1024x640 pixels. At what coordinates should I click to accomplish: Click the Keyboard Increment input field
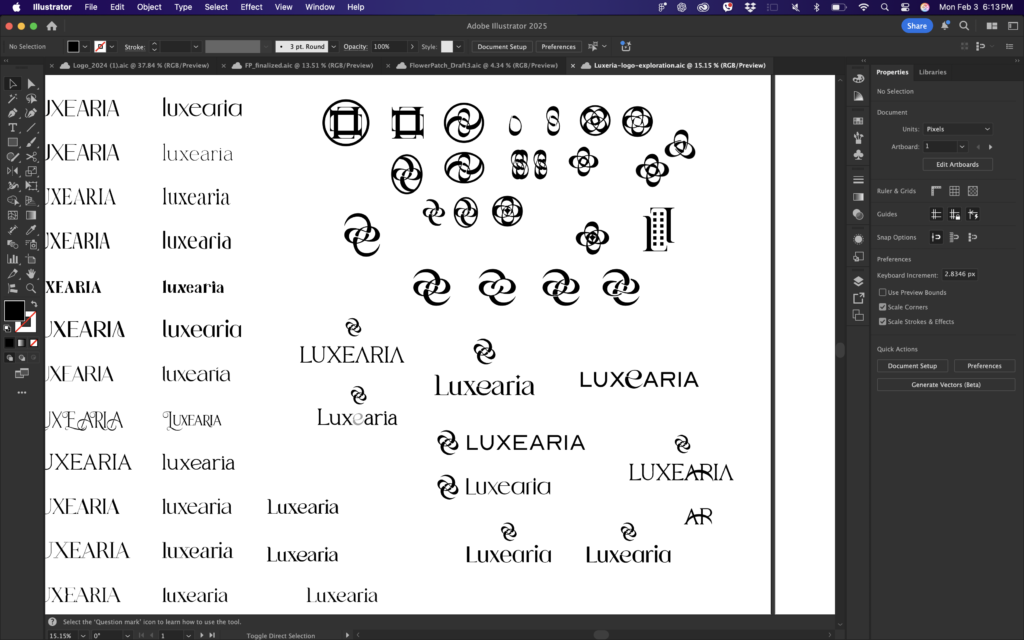(x=960, y=274)
